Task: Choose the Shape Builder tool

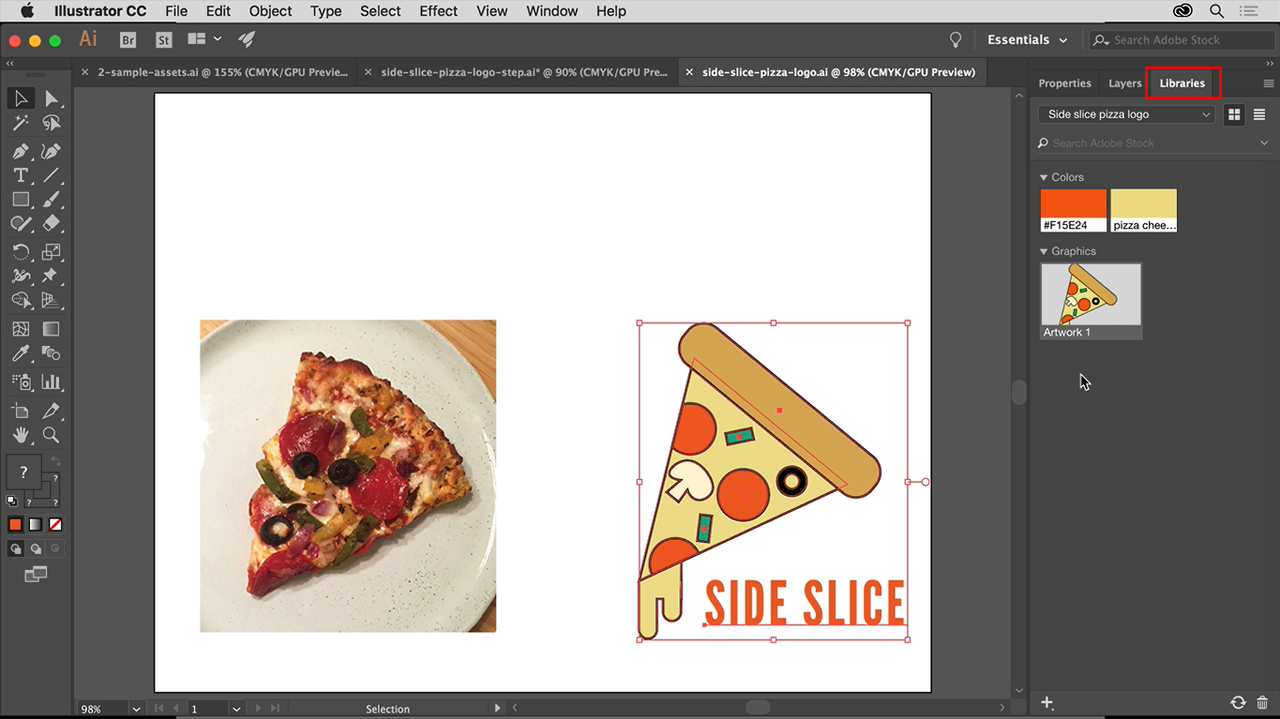Action: [21, 300]
